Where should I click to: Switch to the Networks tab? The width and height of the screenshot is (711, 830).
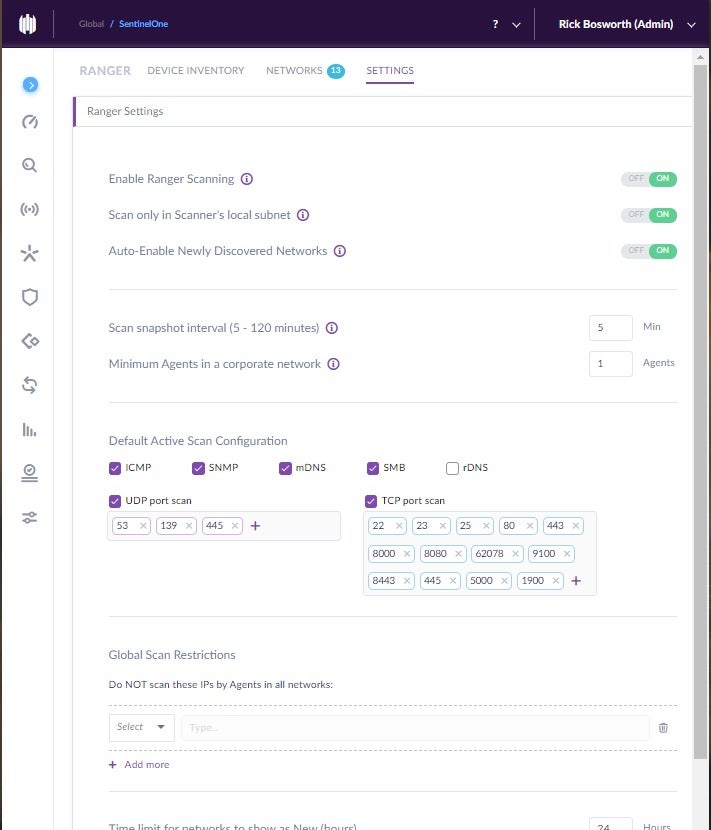pos(294,71)
